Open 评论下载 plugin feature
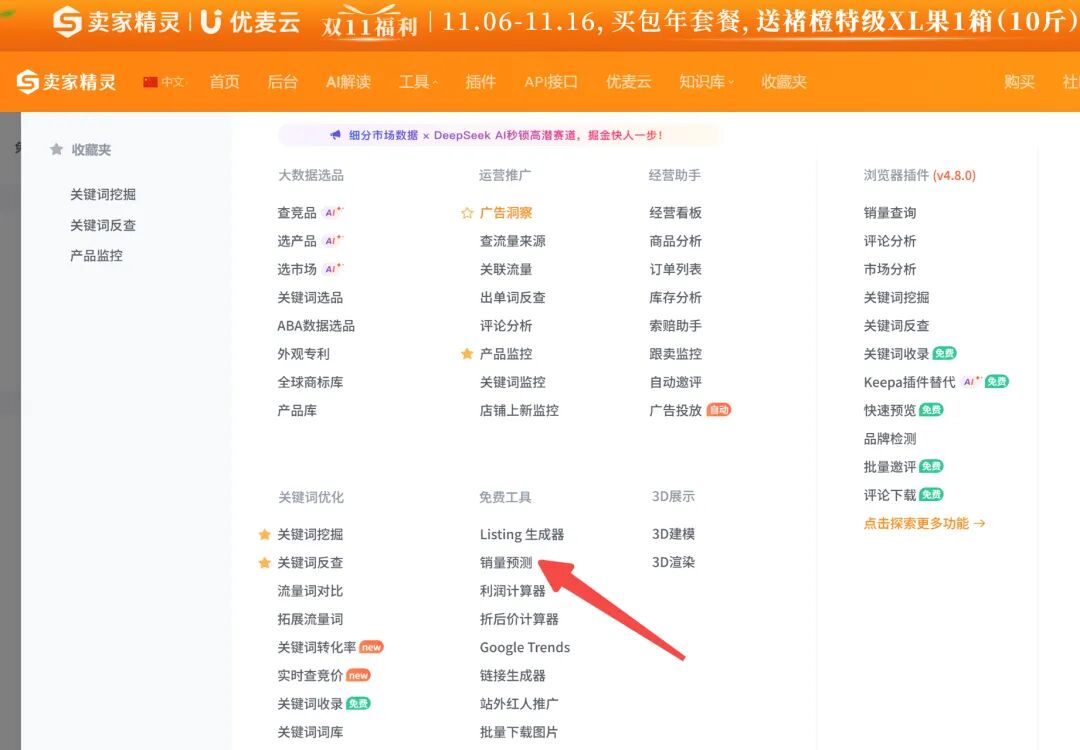1080x750 pixels. coord(890,495)
